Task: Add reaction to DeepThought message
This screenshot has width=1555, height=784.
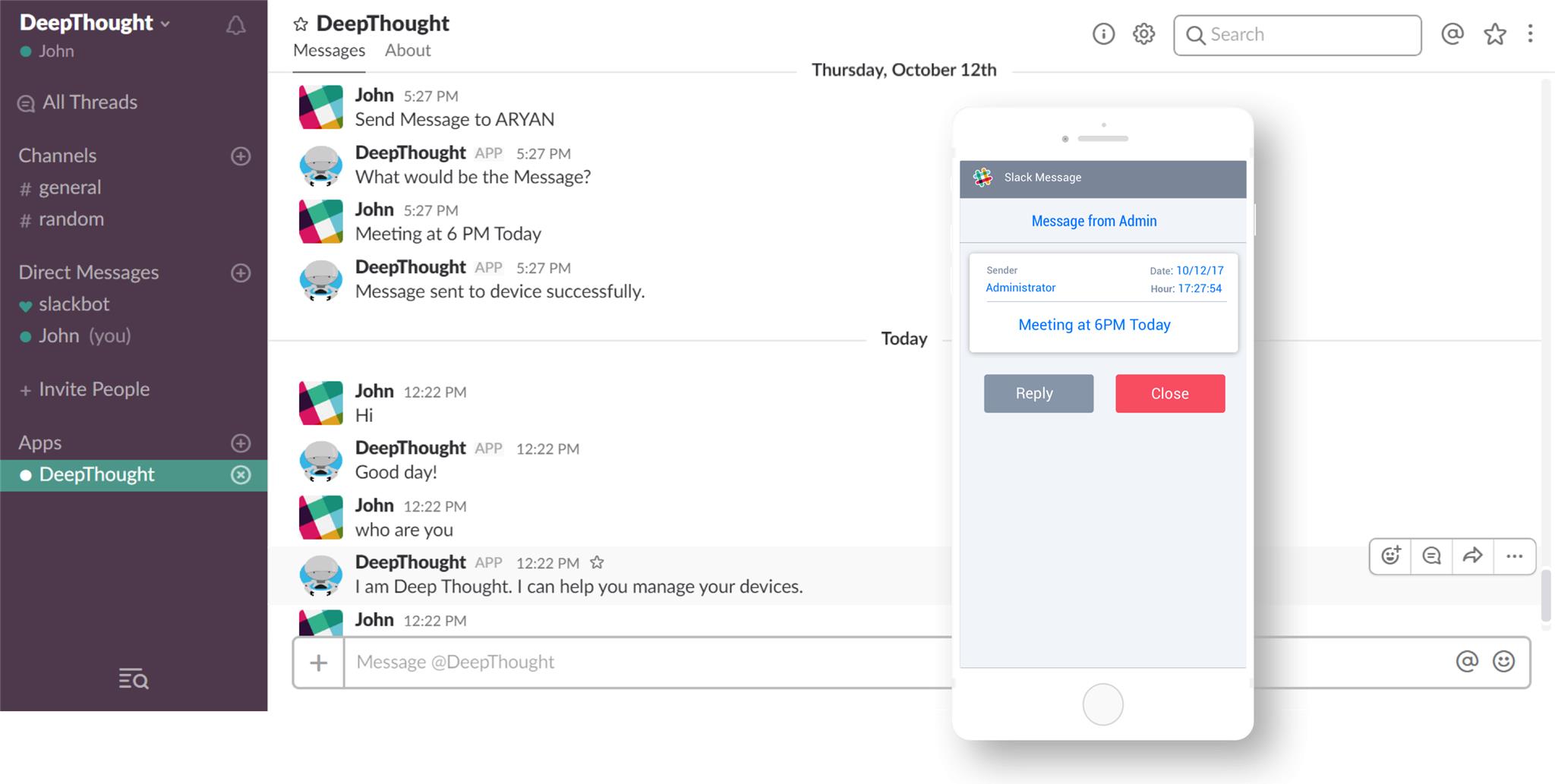Action: pos(1391,556)
